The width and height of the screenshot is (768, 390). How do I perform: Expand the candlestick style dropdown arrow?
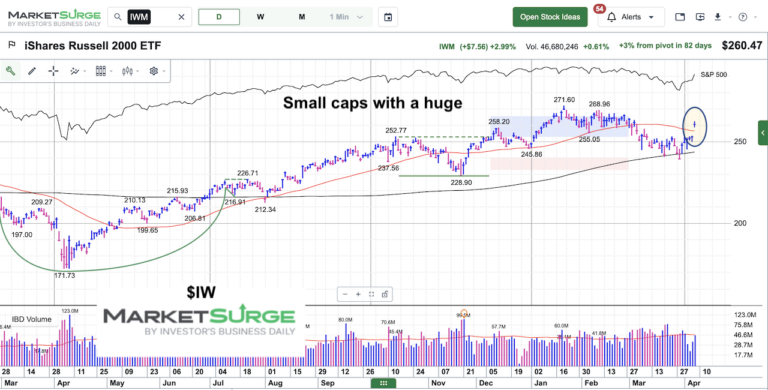click(139, 72)
